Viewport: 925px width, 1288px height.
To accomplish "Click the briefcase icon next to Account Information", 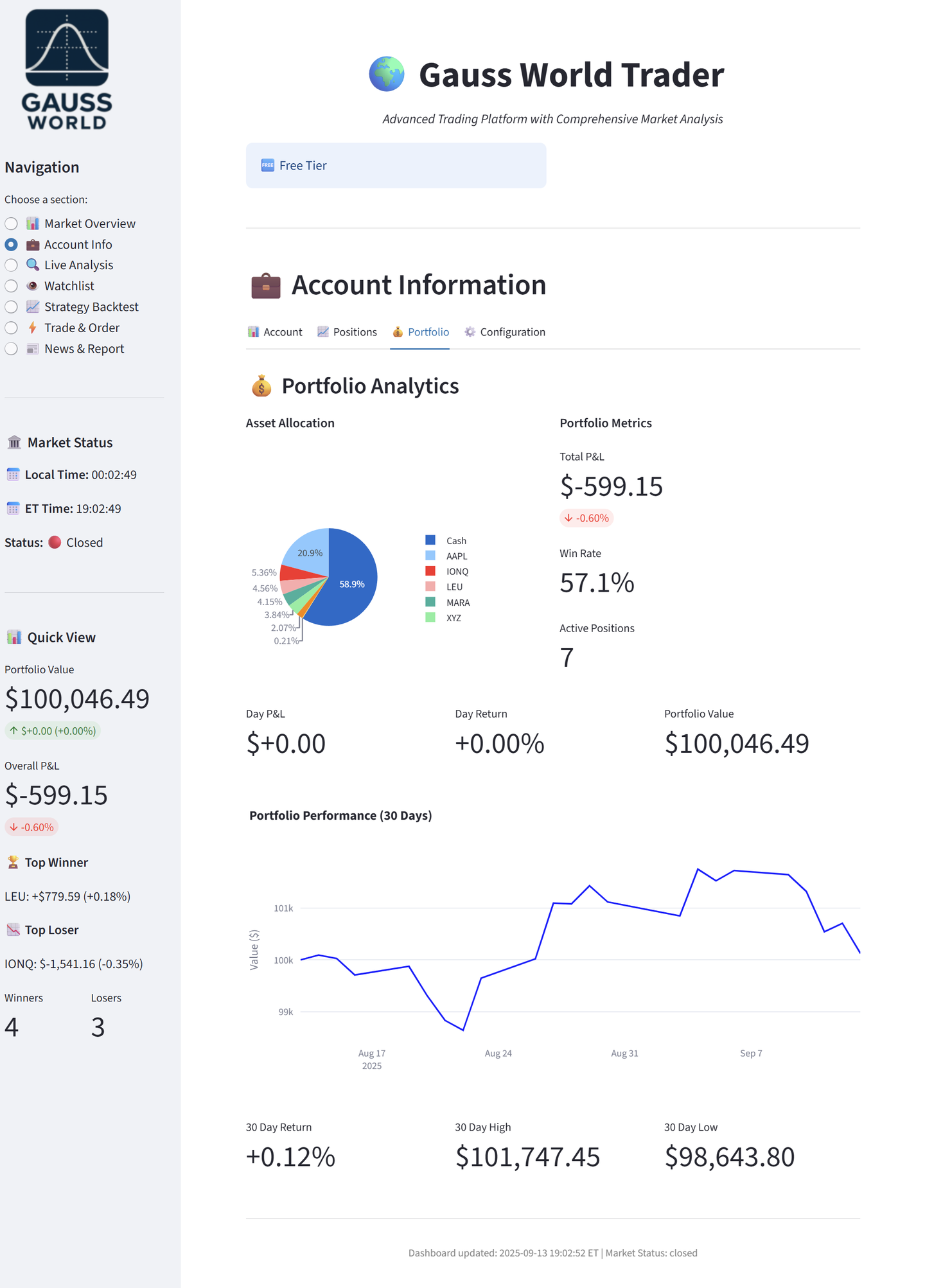I will tap(266, 286).
